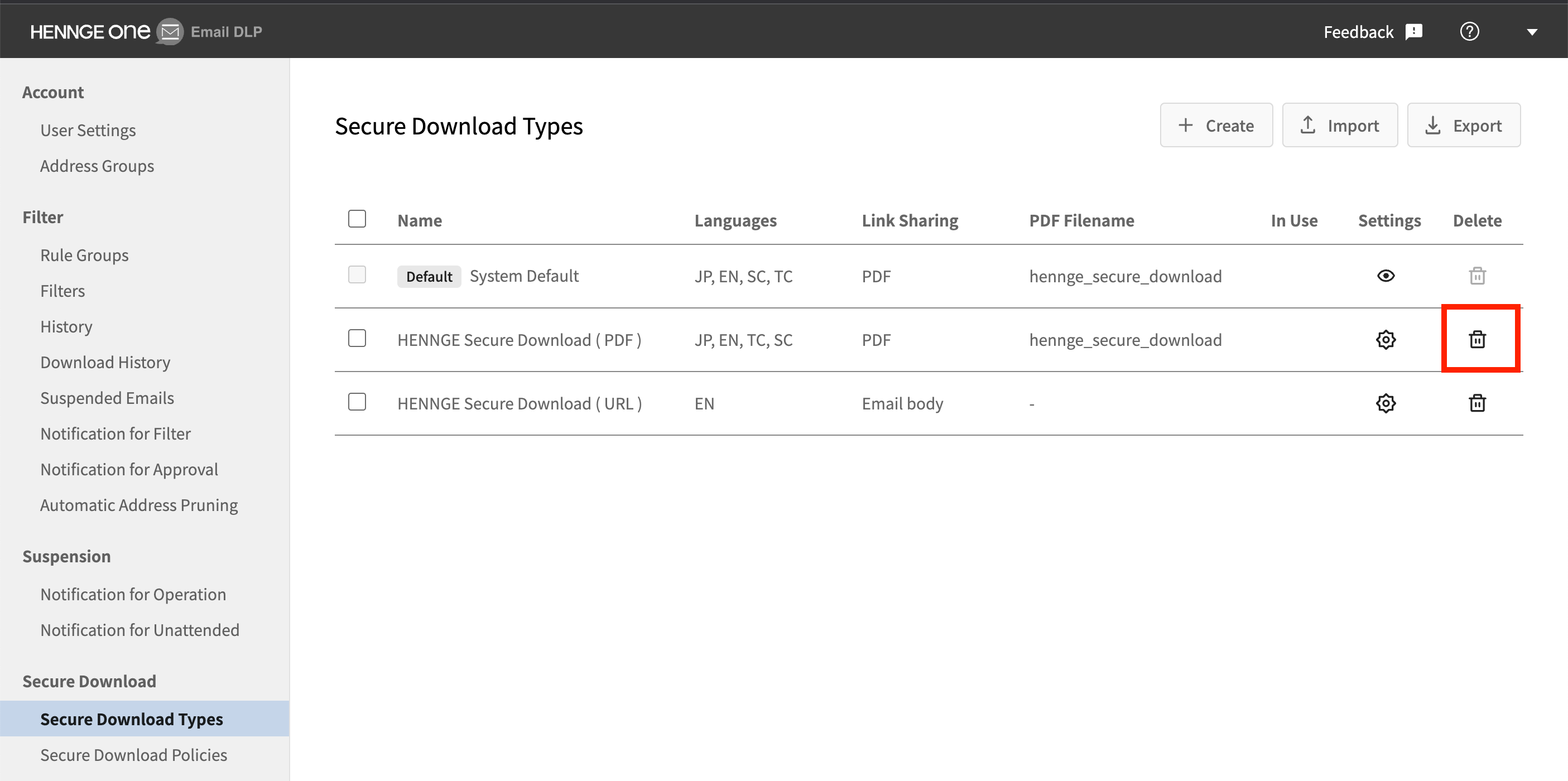Open settings gear for HENNGE Secure Download ( PDF )

click(x=1386, y=340)
